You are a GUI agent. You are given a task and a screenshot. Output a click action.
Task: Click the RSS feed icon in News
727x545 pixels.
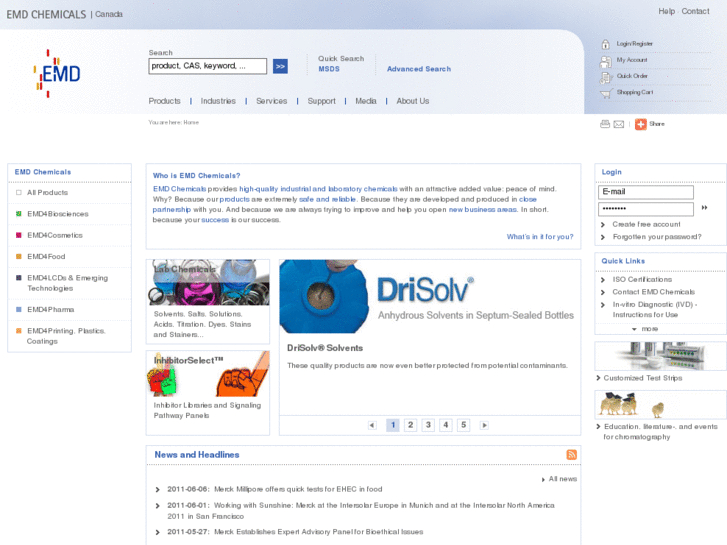tap(571, 455)
